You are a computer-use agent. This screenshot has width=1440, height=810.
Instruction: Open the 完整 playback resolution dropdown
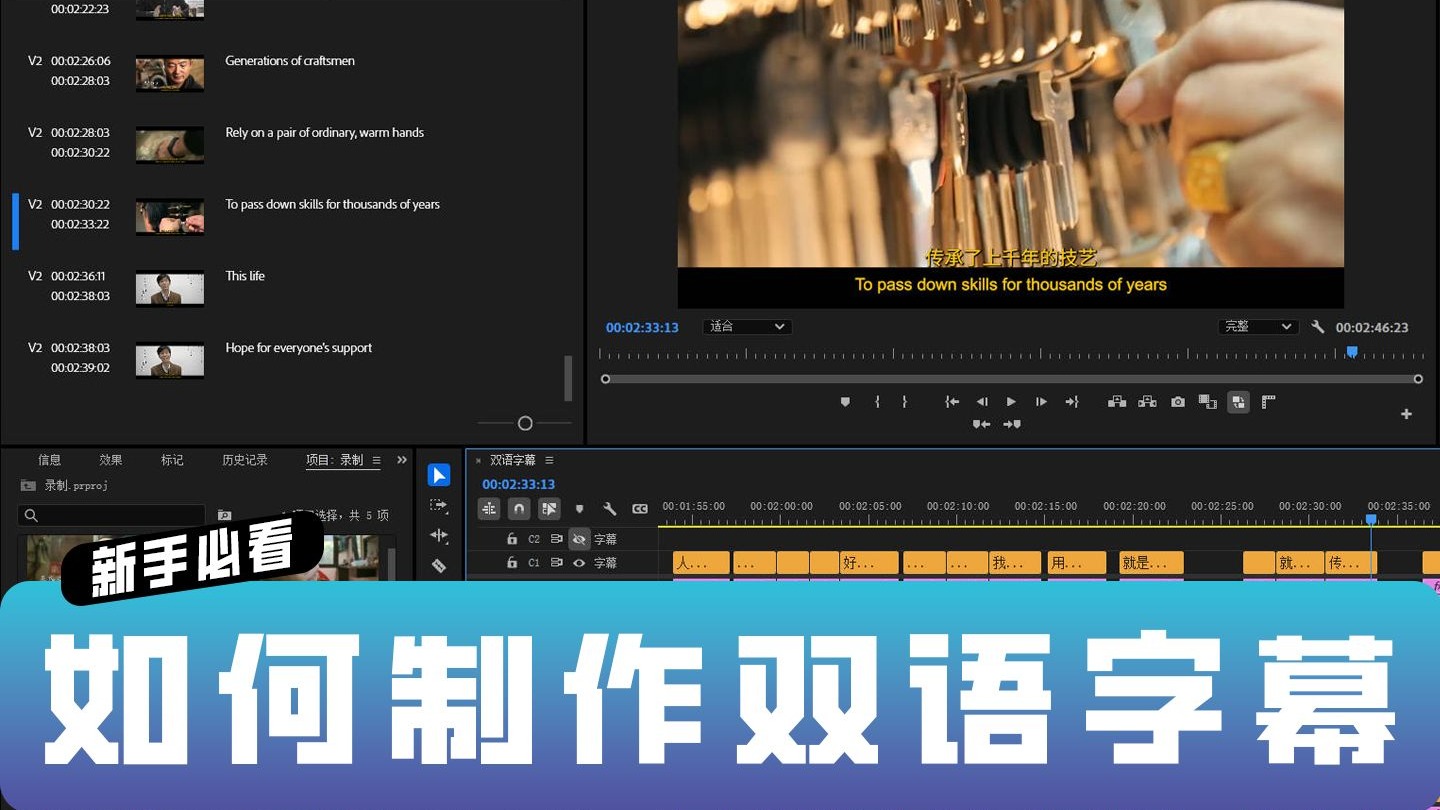point(1258,326)
